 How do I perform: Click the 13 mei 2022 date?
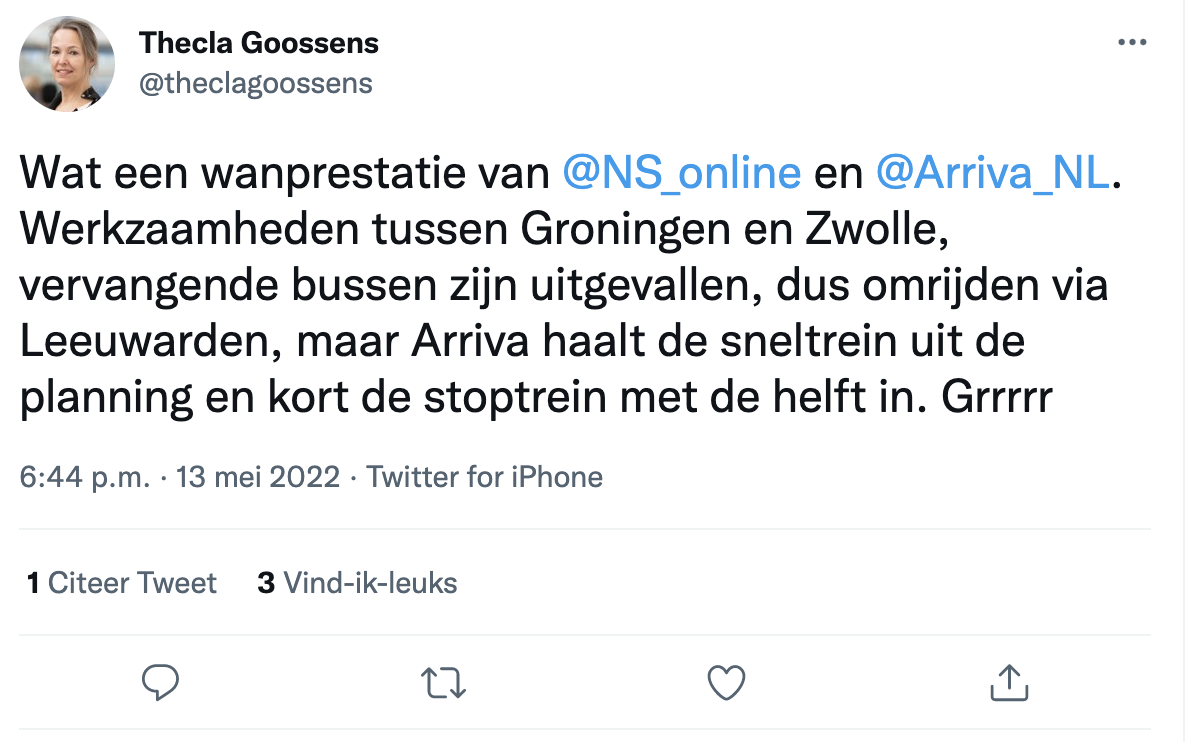coord(258,477)
